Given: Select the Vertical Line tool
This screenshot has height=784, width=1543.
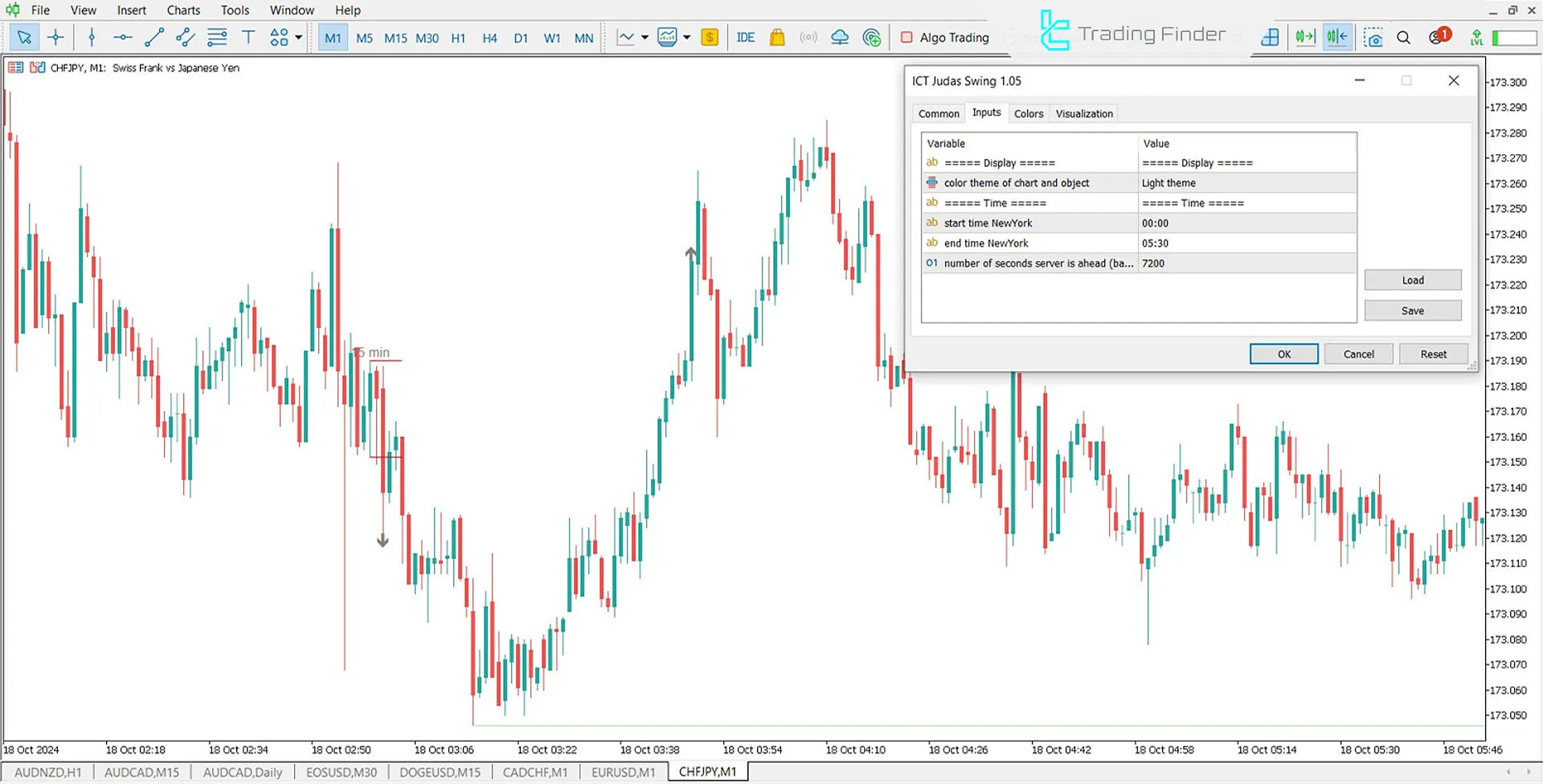Looking at the screenshot, I should coord(92,37).
